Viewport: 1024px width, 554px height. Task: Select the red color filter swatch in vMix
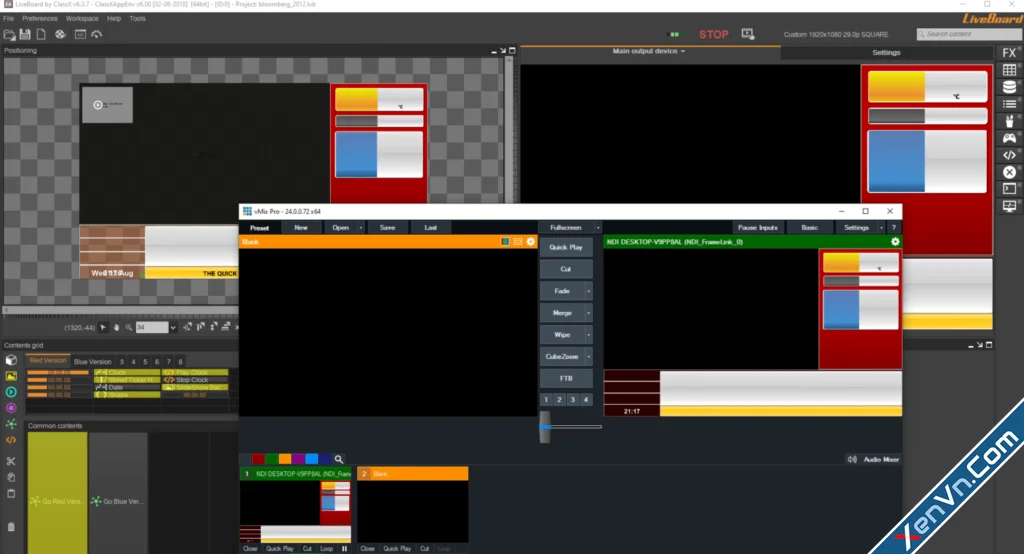(x=259, y=459)
